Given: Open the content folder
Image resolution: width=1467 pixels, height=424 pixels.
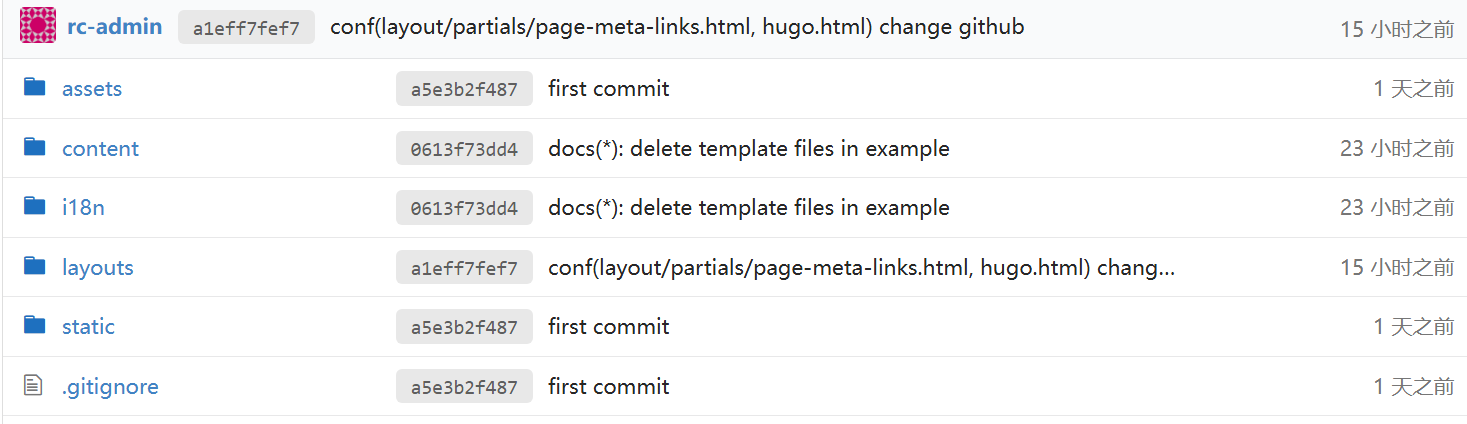Looking at the screenshot, I should click(x=100, y=149).
